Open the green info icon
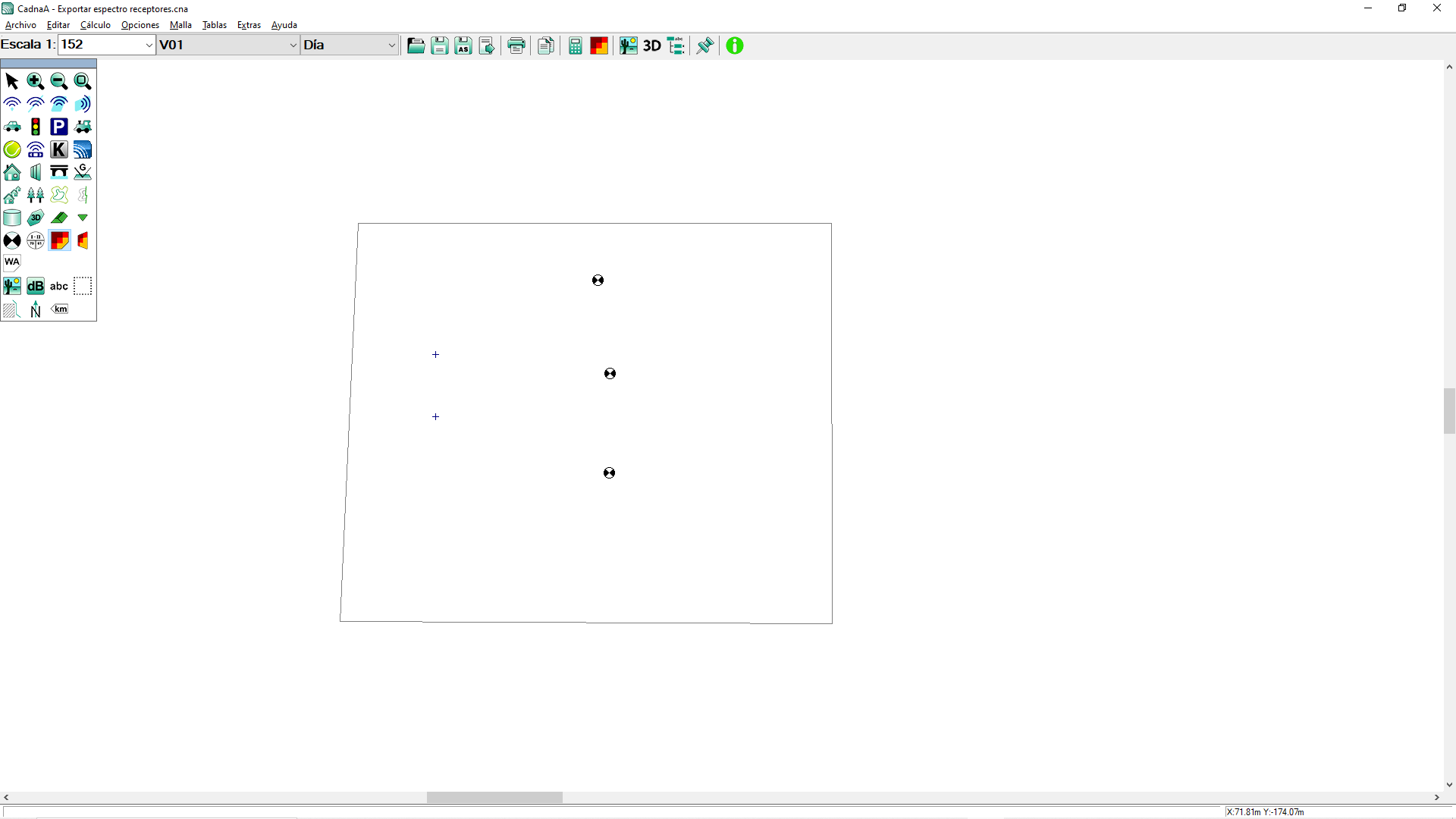The width and height of the screenshot is (1456, 819). [735, 45]
